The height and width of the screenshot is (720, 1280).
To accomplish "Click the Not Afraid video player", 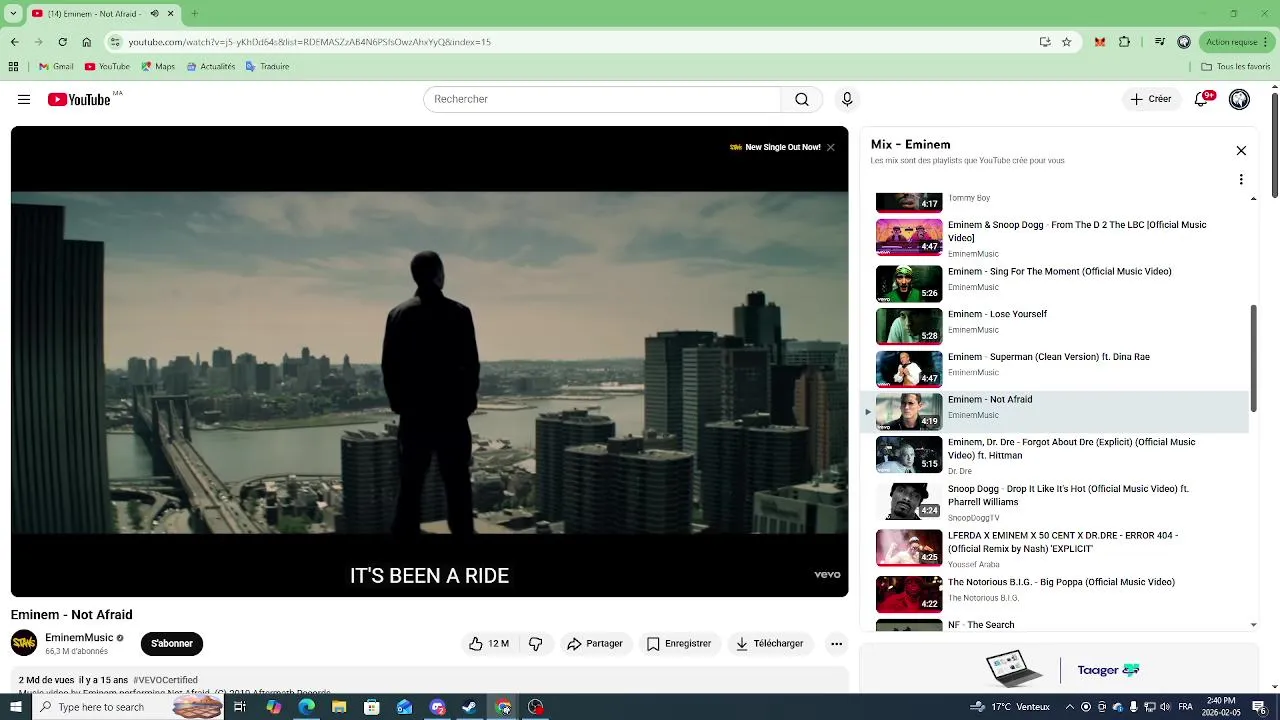I will [x=429, y=361].
